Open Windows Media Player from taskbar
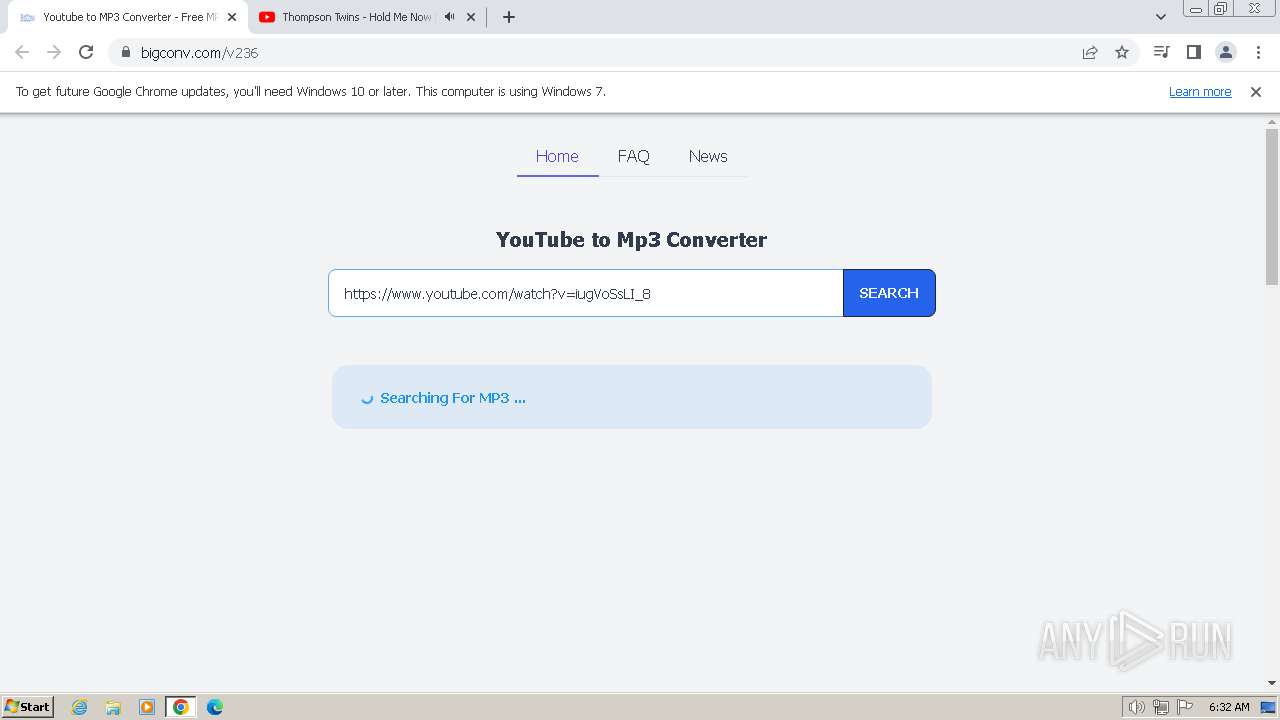 point(147,707)
